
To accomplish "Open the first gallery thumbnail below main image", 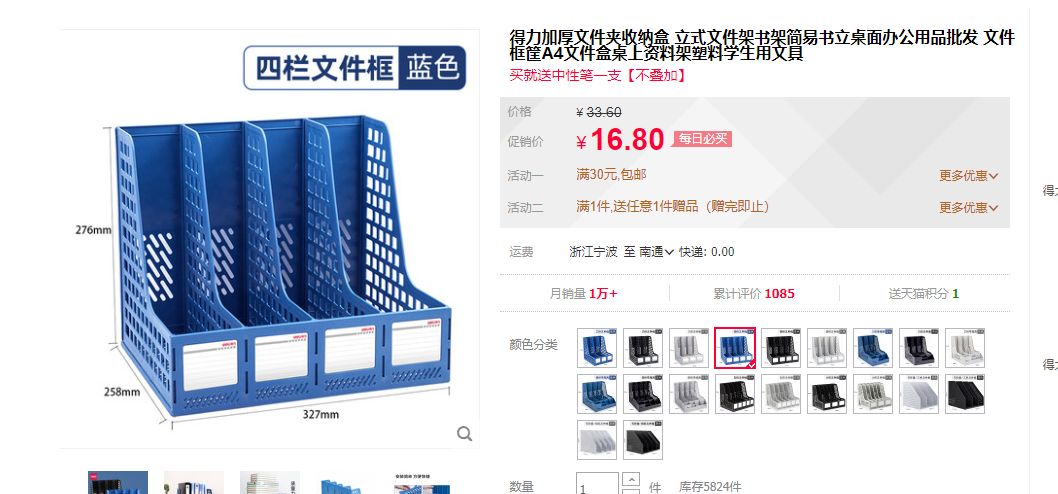I will (x=118, y=483).
